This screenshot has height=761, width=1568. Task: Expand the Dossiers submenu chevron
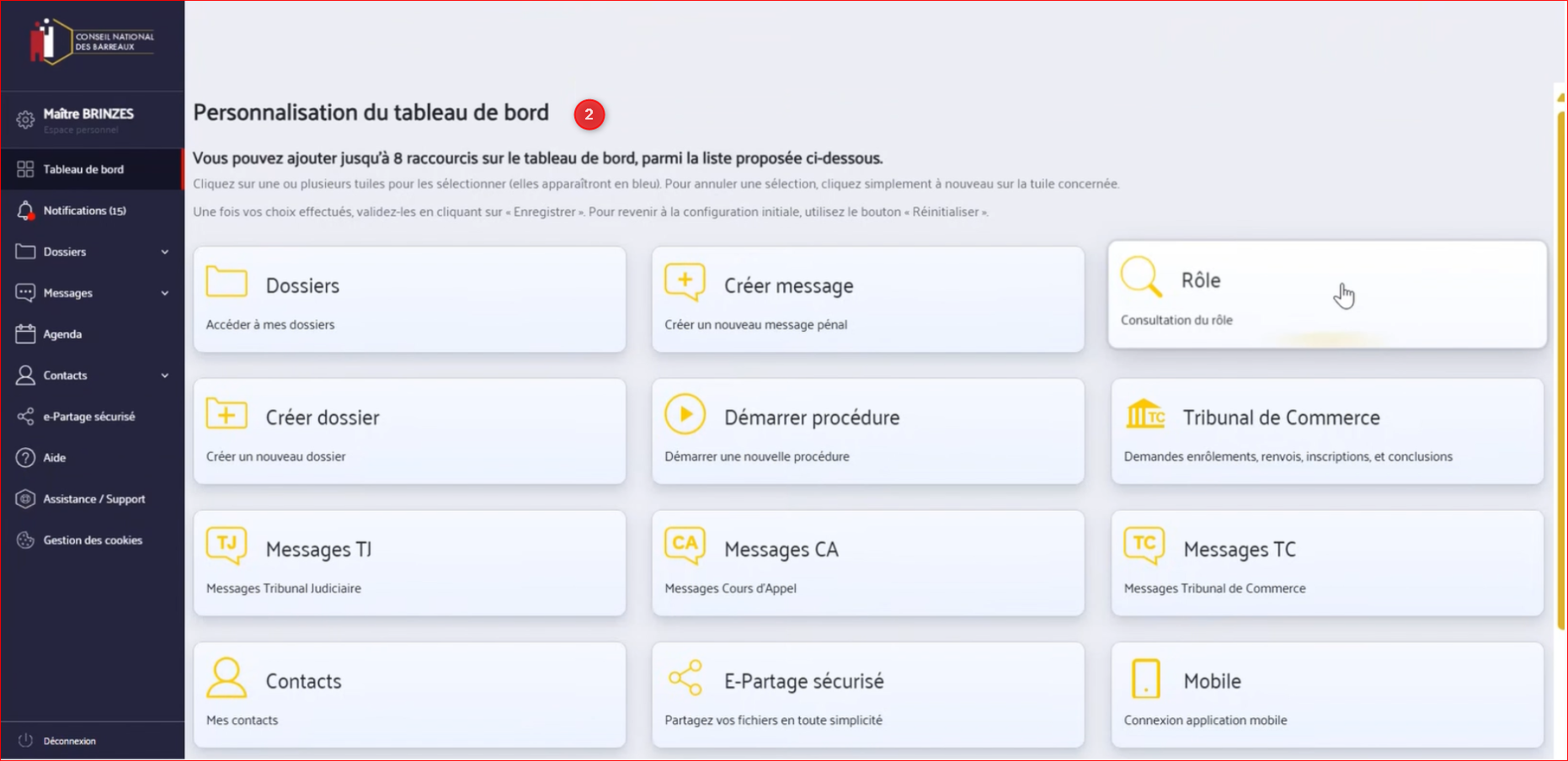tap(165, 252)
